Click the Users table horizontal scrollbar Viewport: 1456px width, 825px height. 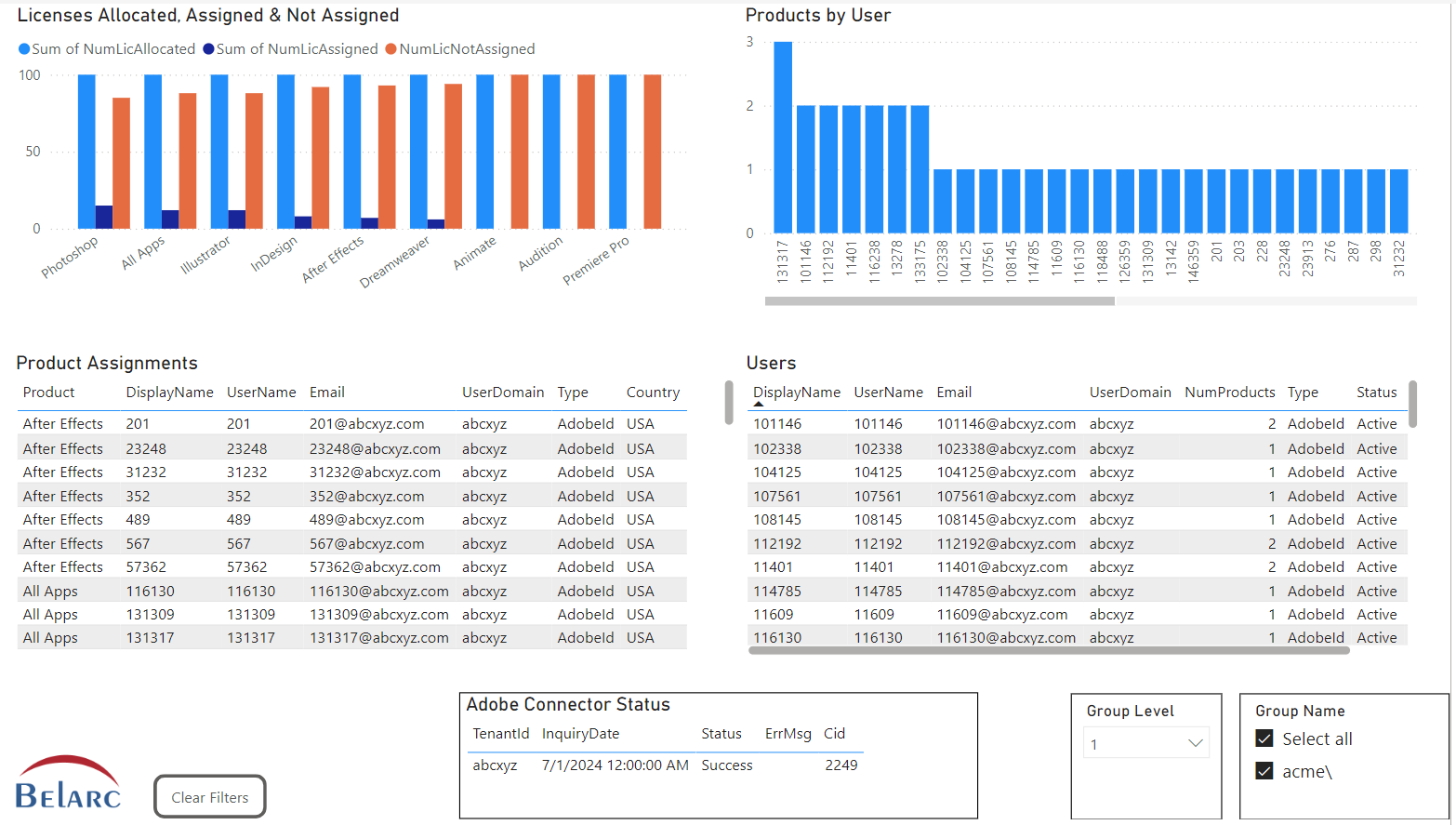coord(1048,651)
